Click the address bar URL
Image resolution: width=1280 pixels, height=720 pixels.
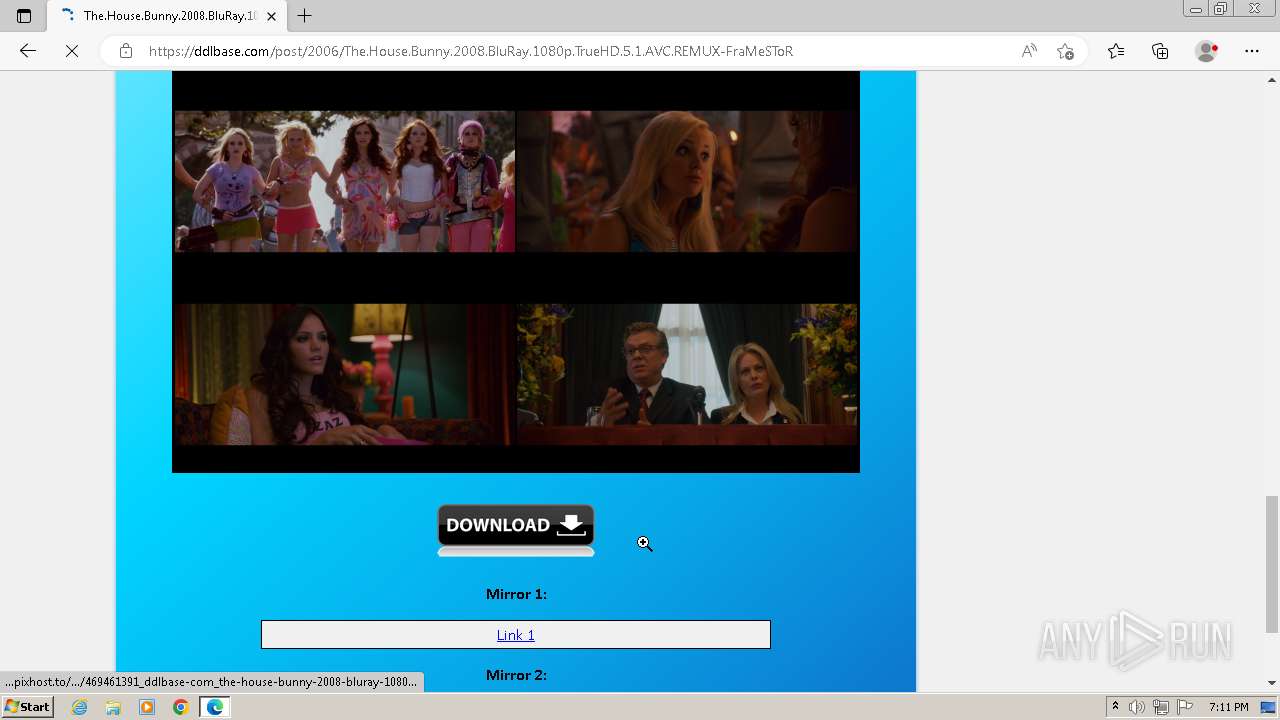(470, 51)
